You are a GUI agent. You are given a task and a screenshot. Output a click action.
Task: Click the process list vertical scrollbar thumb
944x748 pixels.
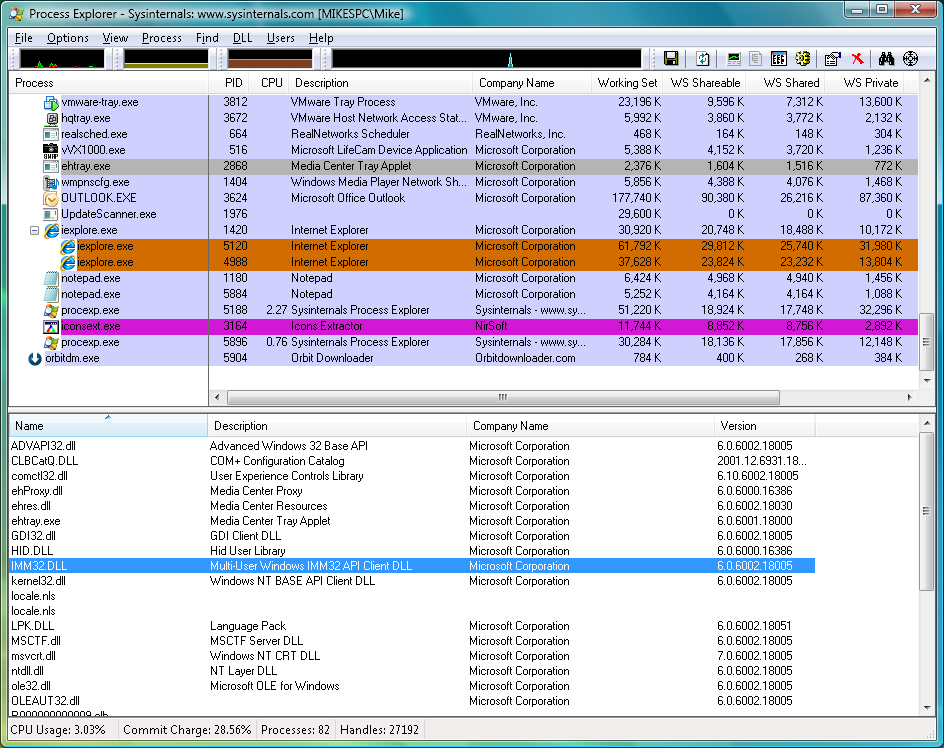pyautogui.click(x=927, y=342)
